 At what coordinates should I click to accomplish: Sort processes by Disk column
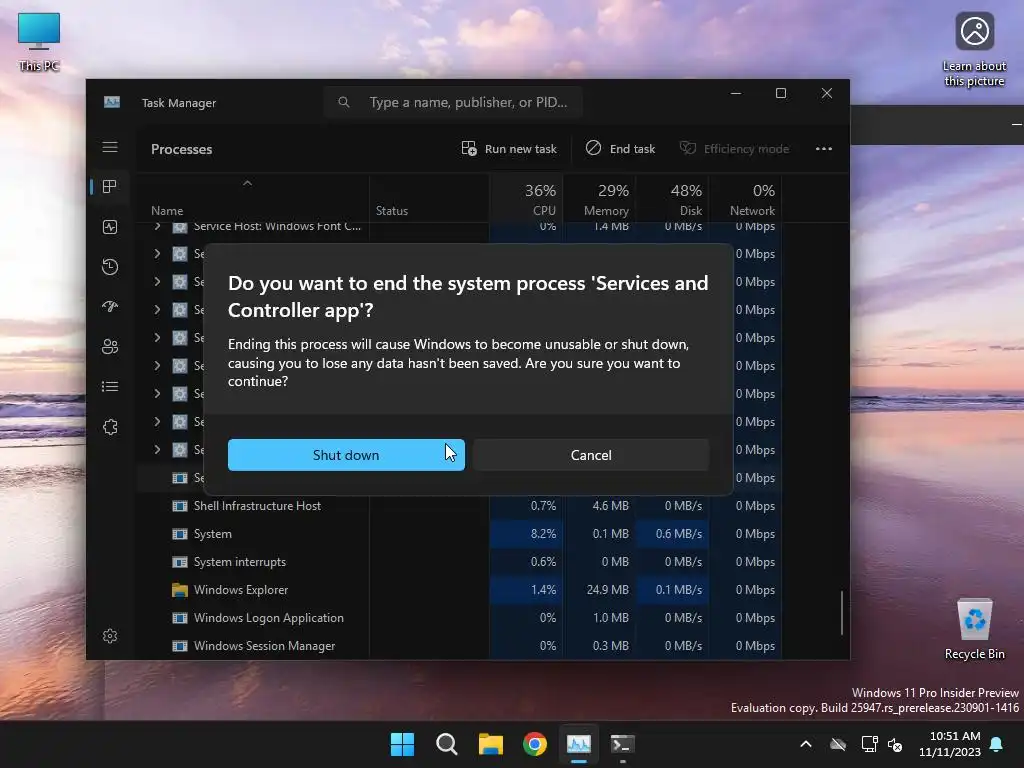tap(674, 200)
